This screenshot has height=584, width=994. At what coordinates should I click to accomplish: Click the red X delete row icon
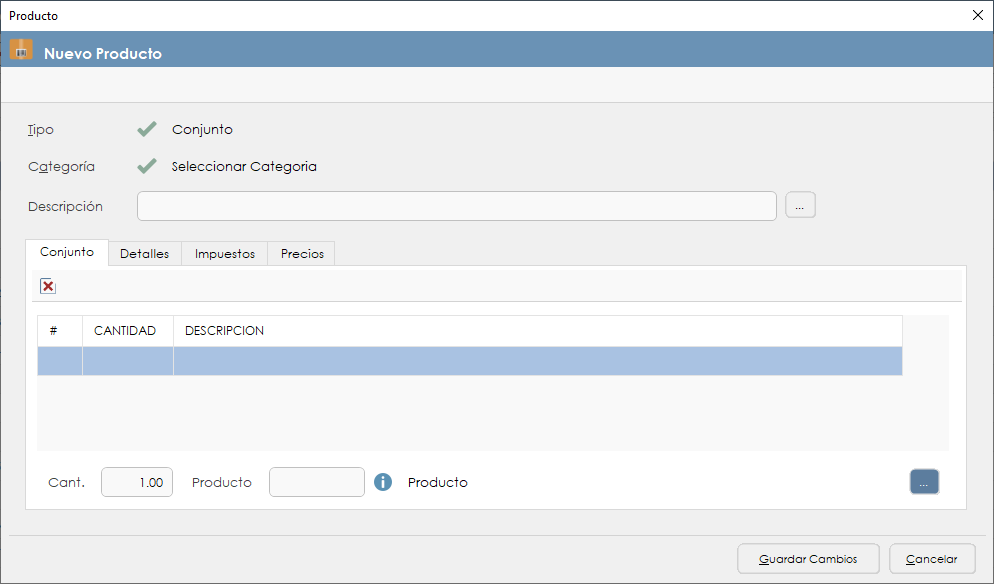click(48, 287)
